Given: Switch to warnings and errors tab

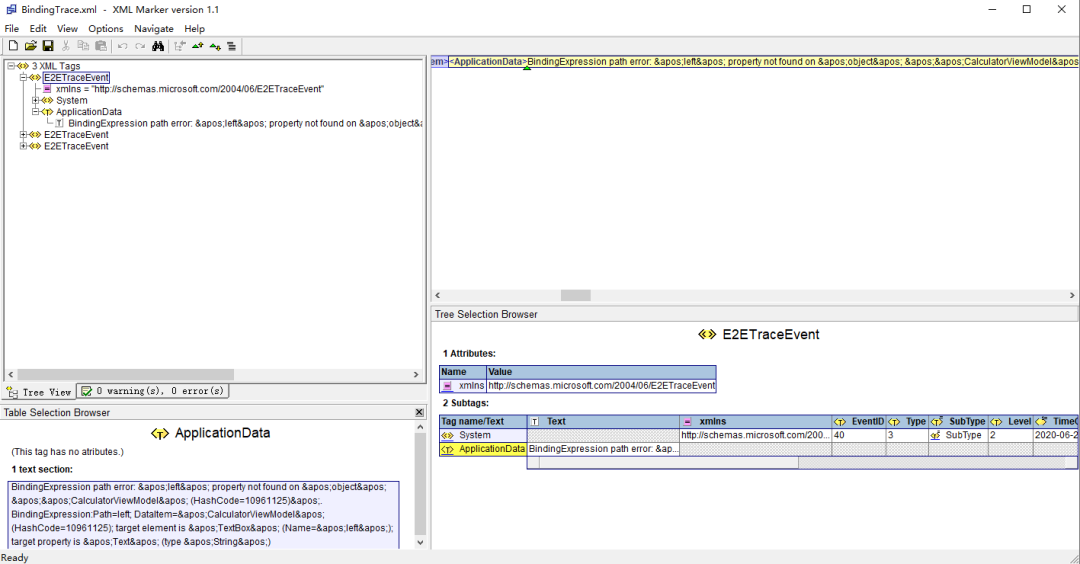Looking at the screenshot, I should (153, 391).
